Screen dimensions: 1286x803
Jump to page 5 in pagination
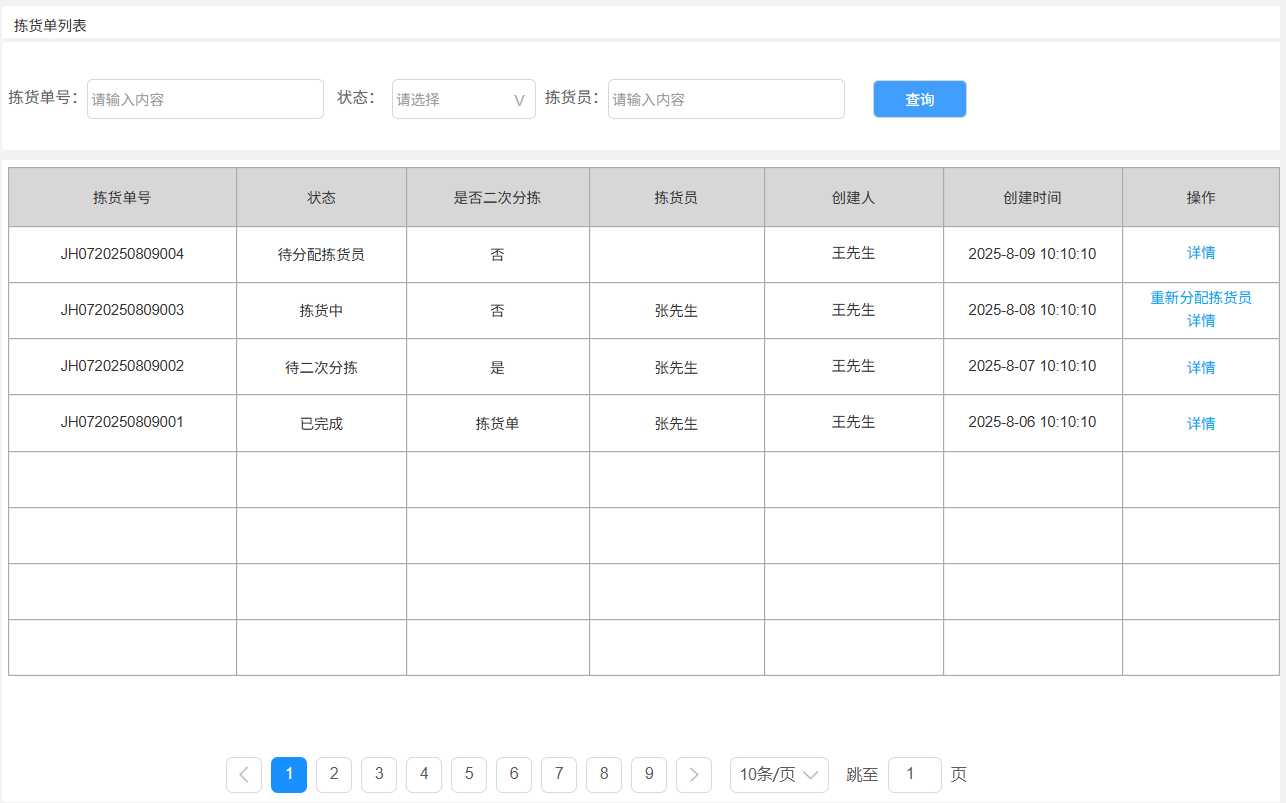pyautogui.click(x=469, y=774)
